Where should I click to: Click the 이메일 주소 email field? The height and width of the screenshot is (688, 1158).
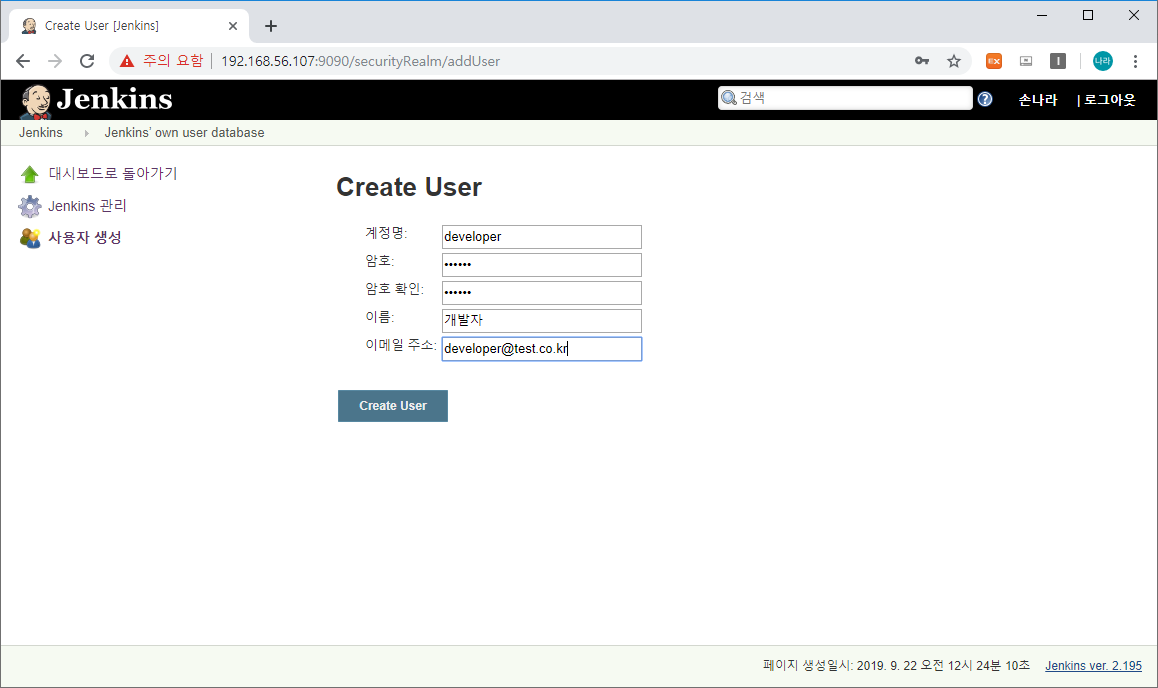[541, 349]
